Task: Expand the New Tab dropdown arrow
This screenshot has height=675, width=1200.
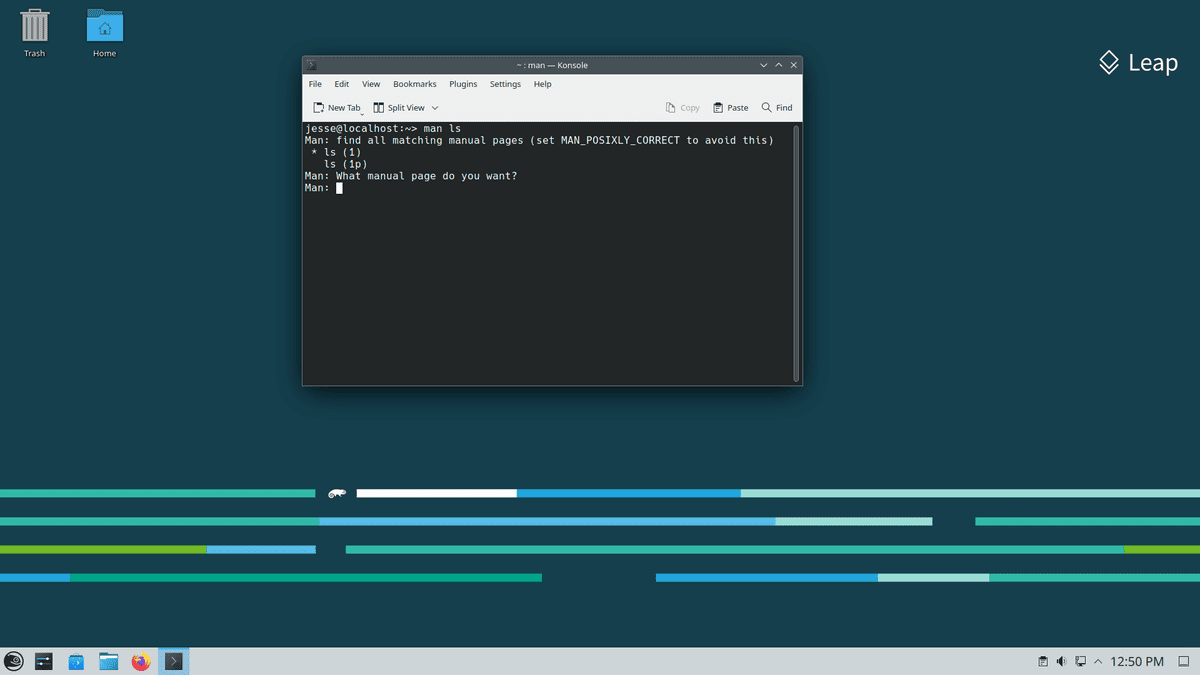Action: coord(364,111)
